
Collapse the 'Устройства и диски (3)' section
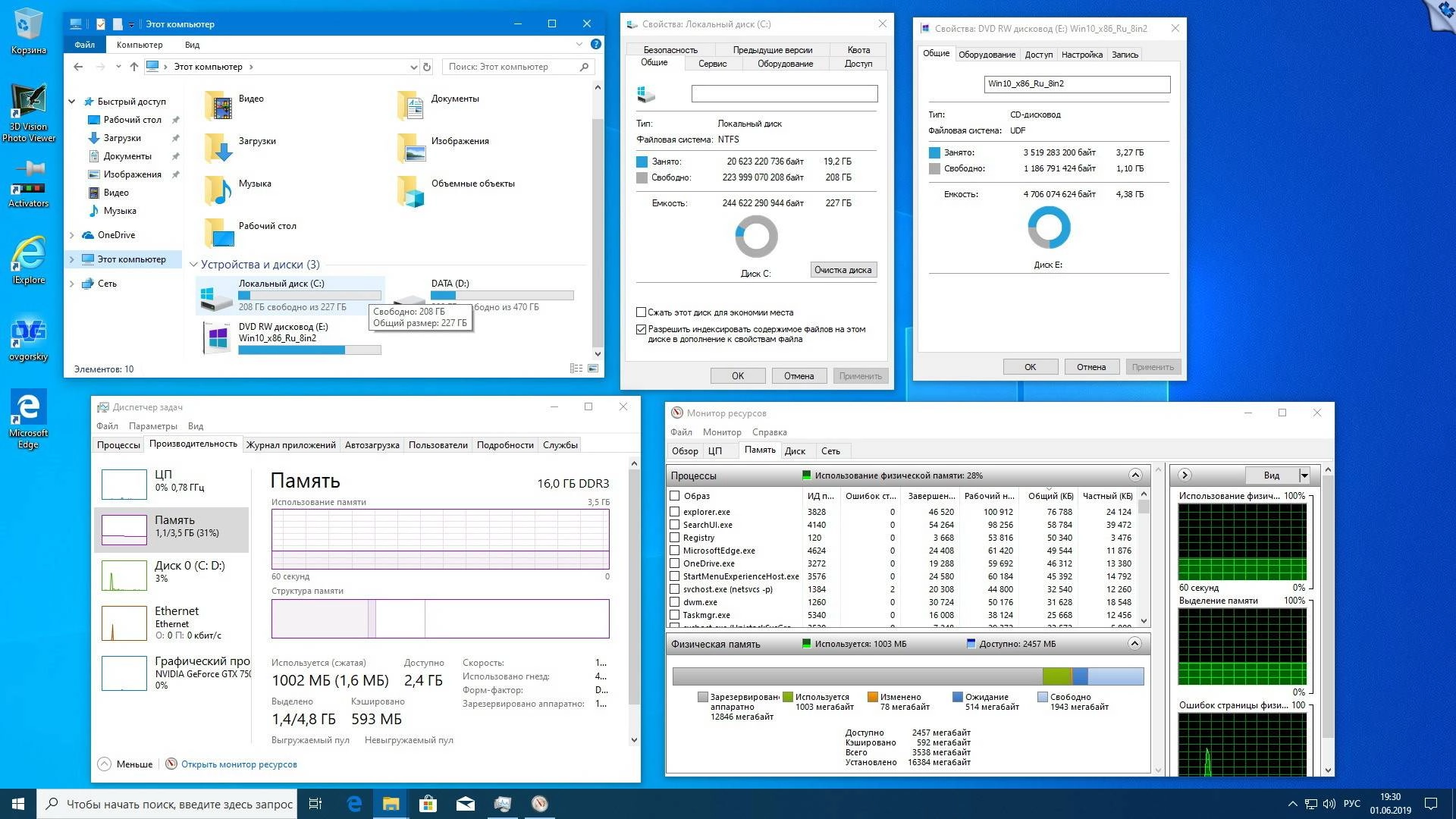pos(194,264)
